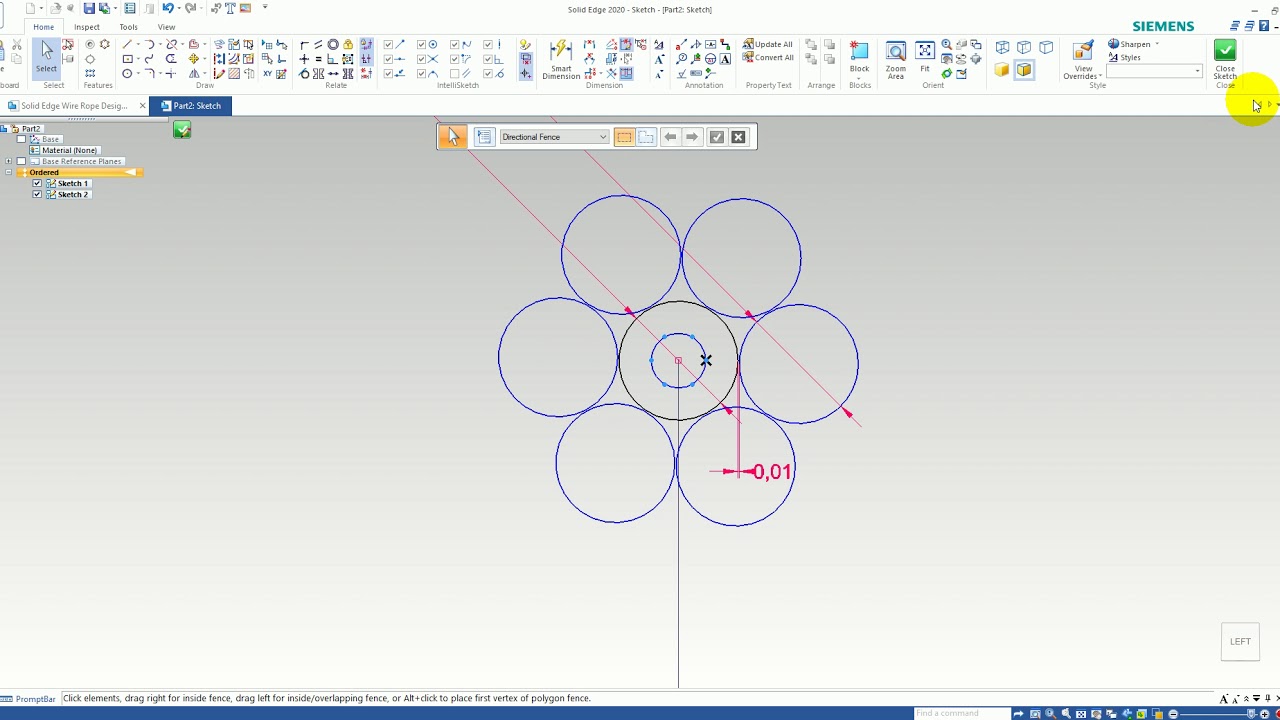Open the style name combo box
The width and height of the screenshot is (1280, 720).
1154,71
